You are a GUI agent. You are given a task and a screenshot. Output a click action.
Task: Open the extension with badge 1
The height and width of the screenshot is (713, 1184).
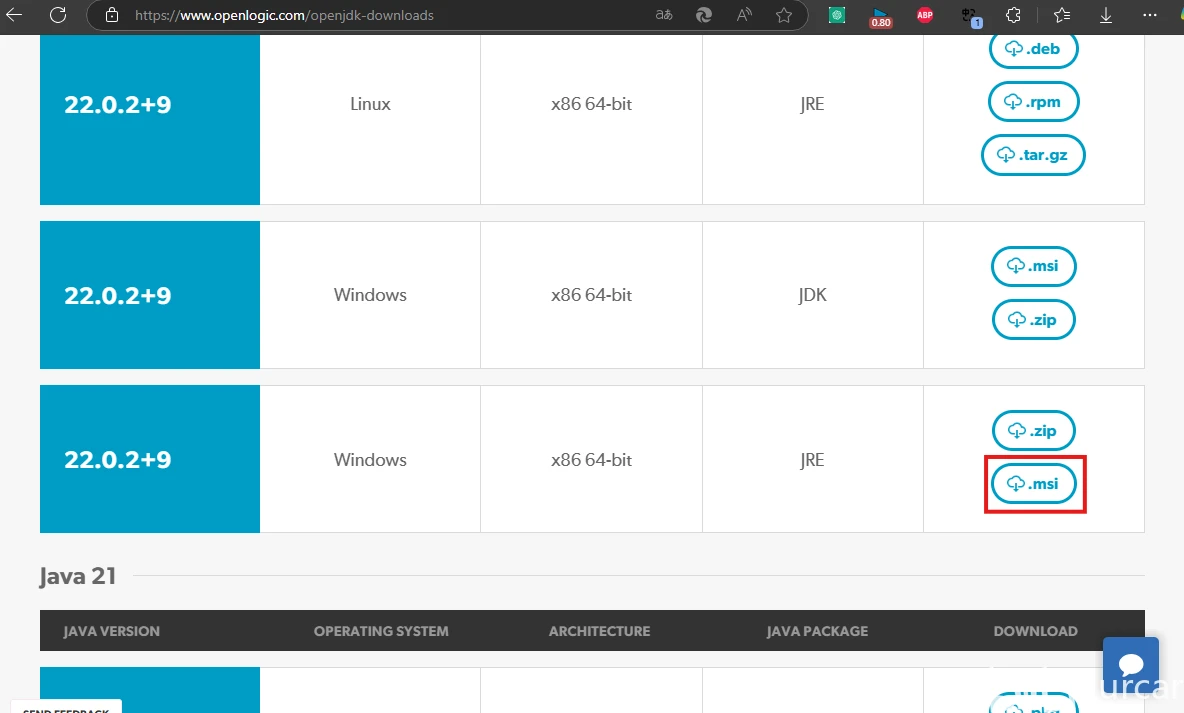click(970, 16)
